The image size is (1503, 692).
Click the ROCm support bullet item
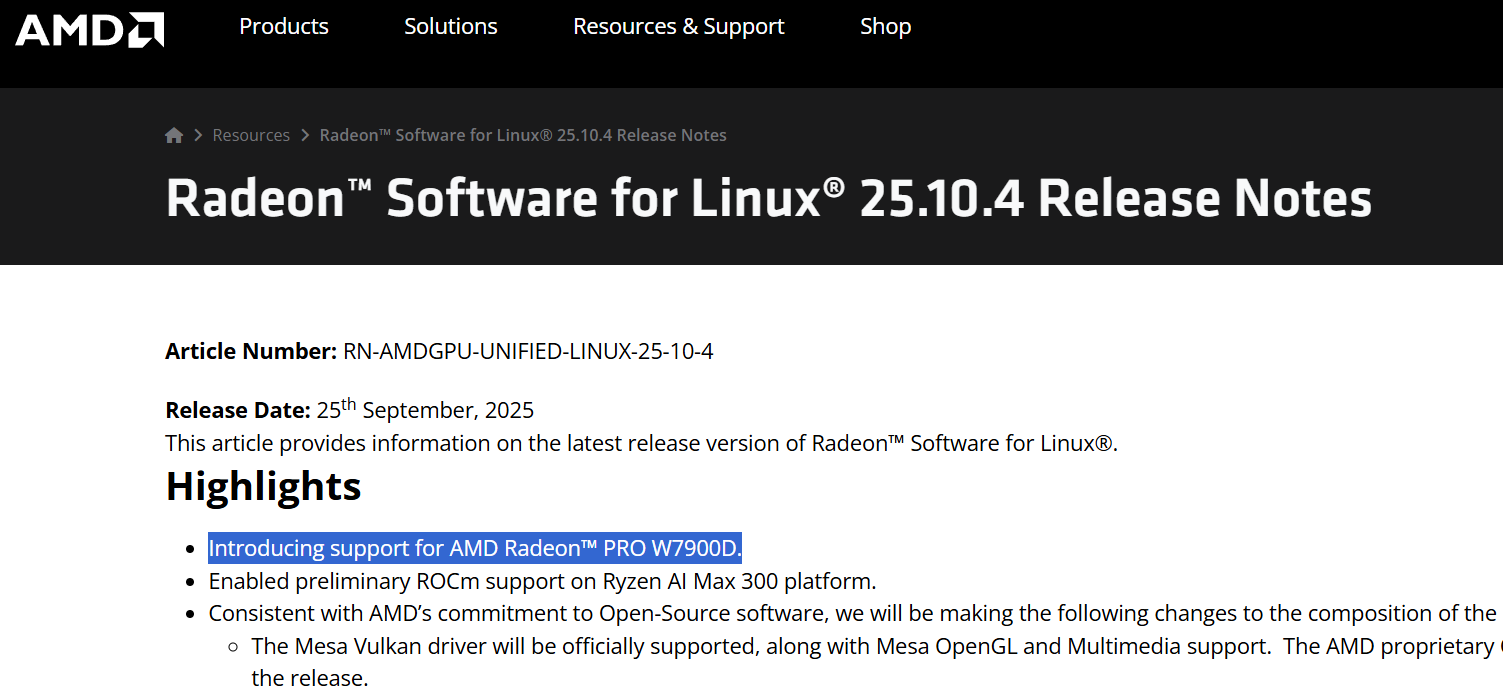(542, 581)
